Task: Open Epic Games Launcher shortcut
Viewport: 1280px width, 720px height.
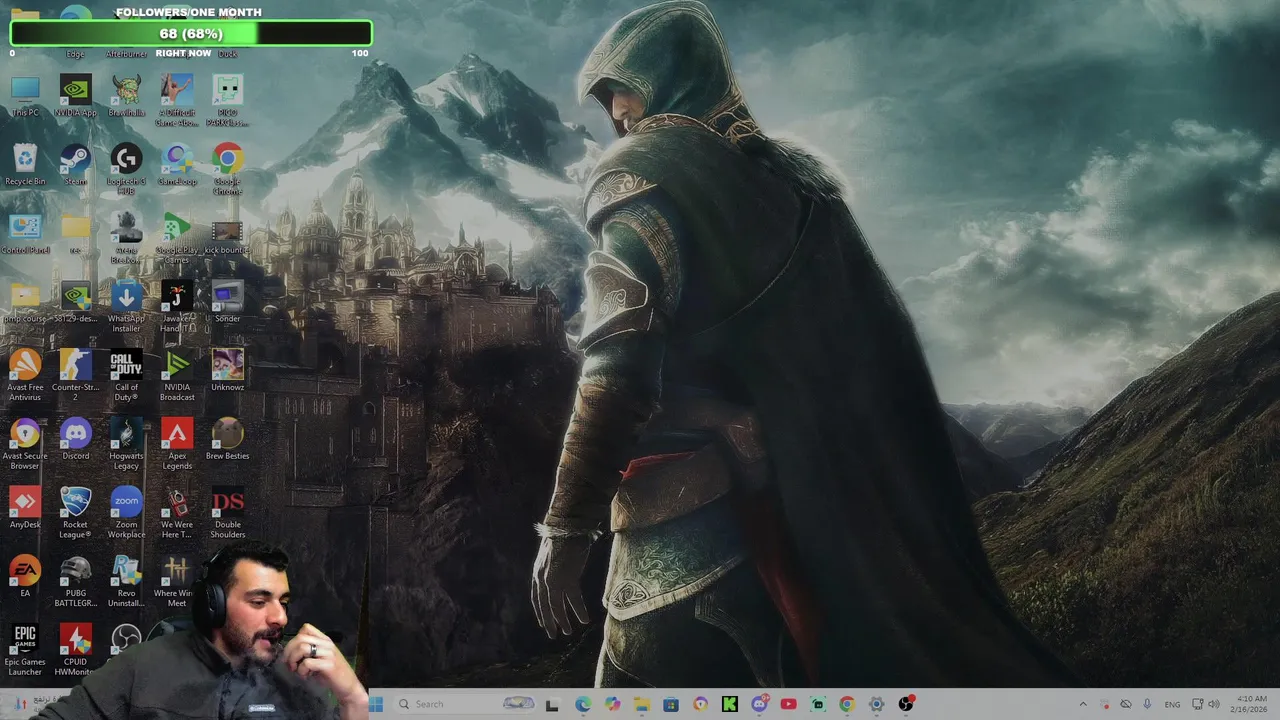Action: click(25, 650)
